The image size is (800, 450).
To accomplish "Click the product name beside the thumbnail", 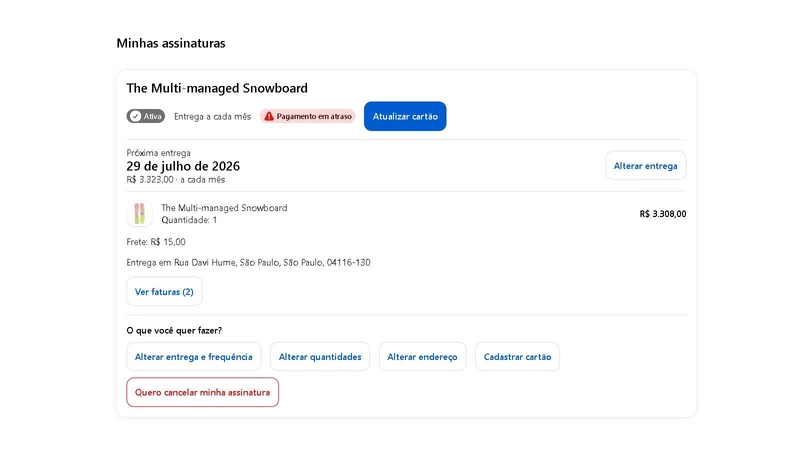I will (x=224, y=208).
